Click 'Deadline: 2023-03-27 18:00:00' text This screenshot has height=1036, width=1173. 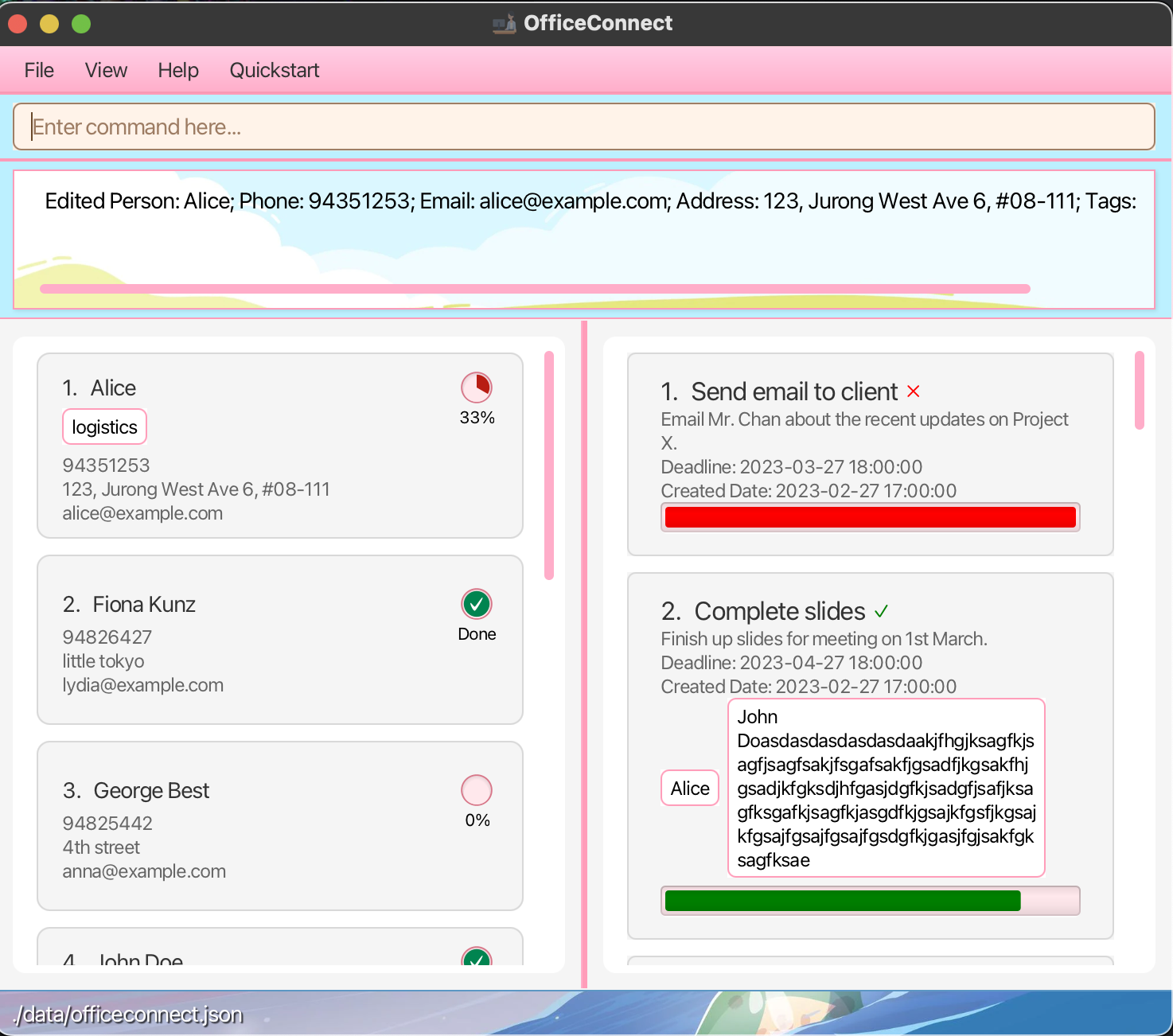pos(792,467)
